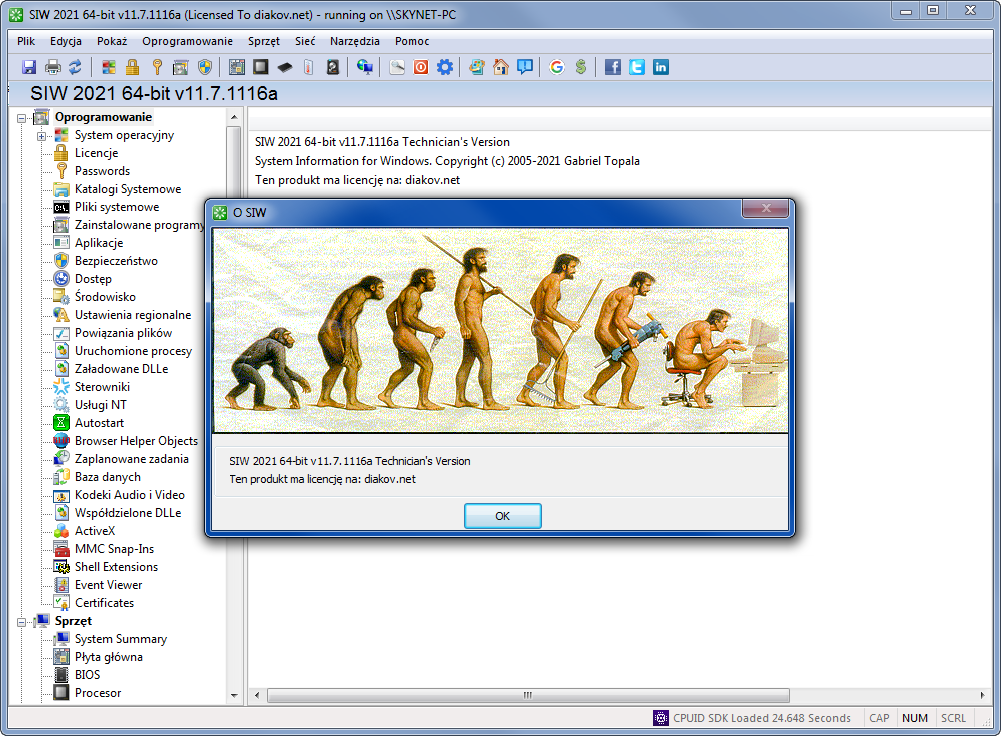
Task: Click the house Home page toolbar icon
Action: (x=500, y=67)
